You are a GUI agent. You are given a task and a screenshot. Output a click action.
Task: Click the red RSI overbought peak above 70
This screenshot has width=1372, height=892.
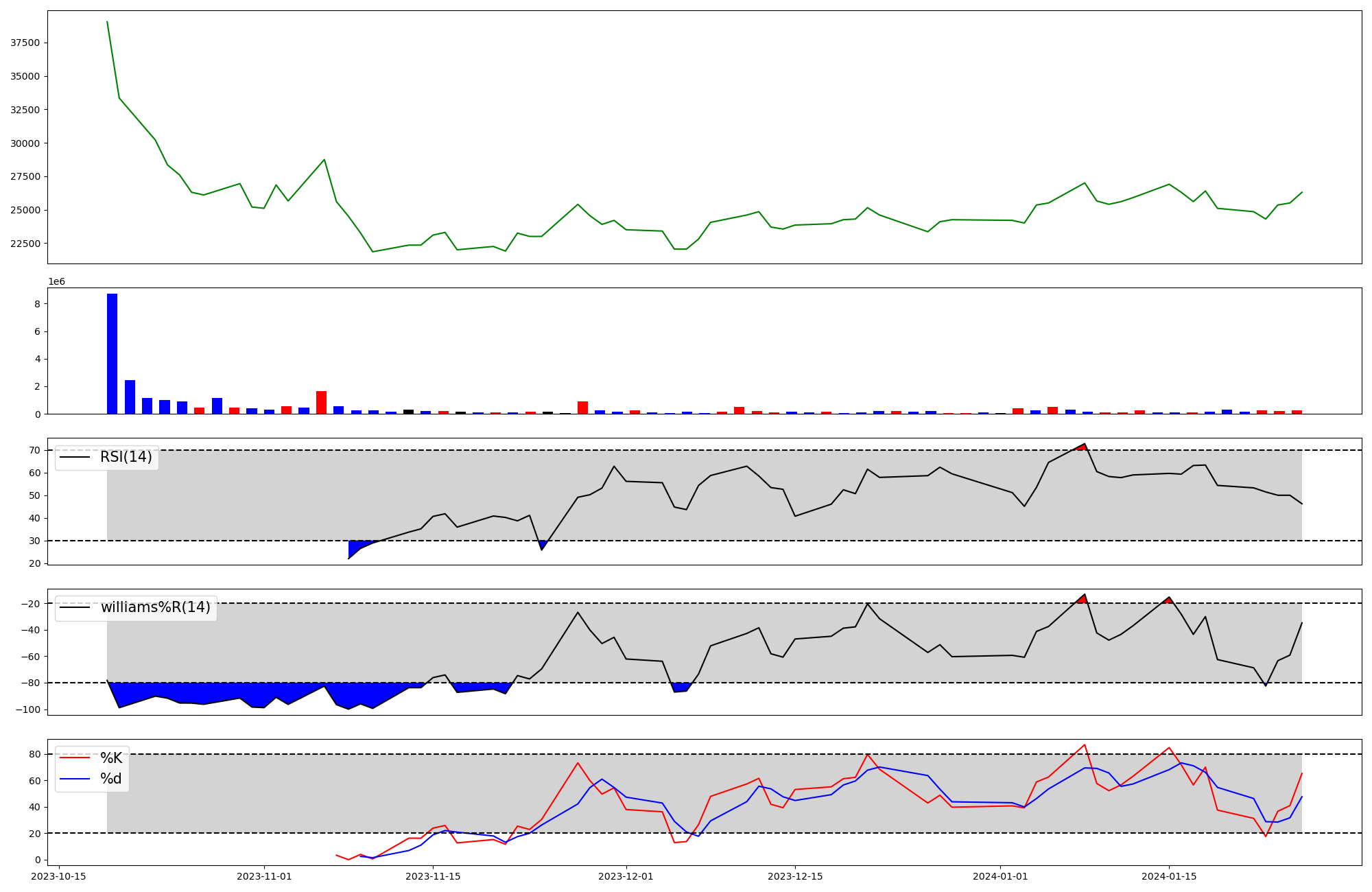pyautogui.click(x=1083, y=447)
